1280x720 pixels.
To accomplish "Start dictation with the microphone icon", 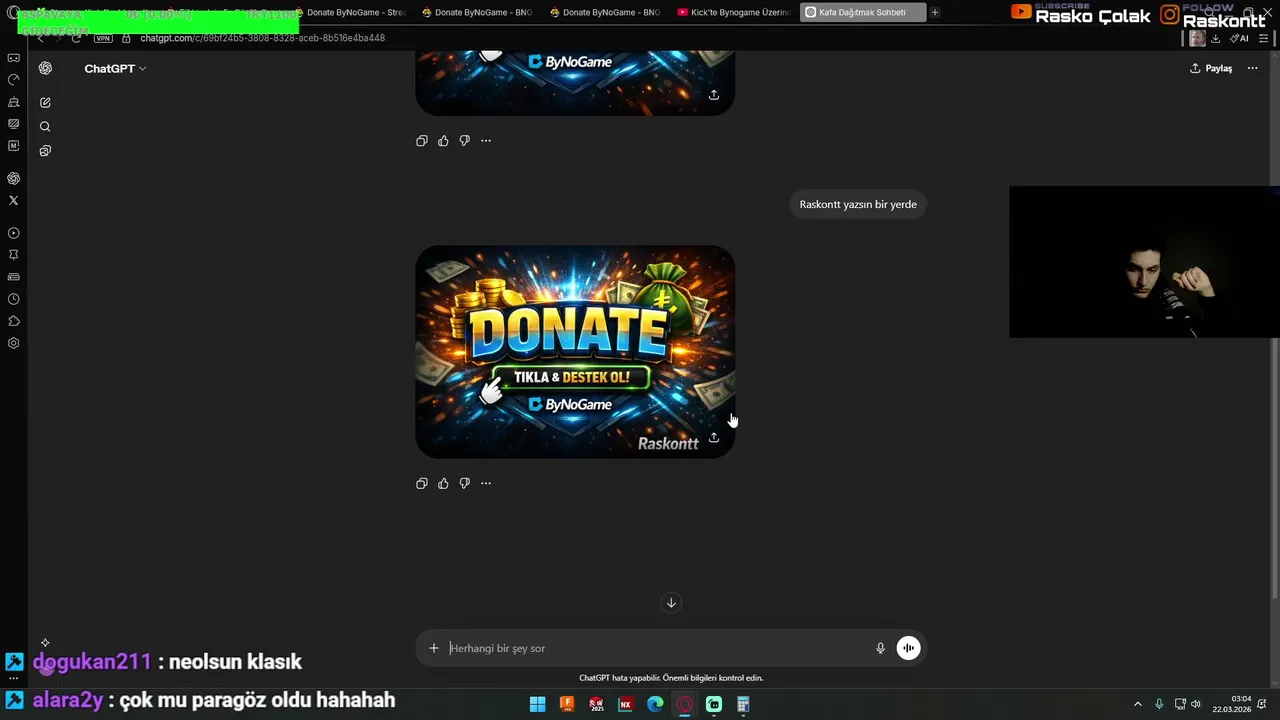I will pyautogui.click(x=880, y=648).
